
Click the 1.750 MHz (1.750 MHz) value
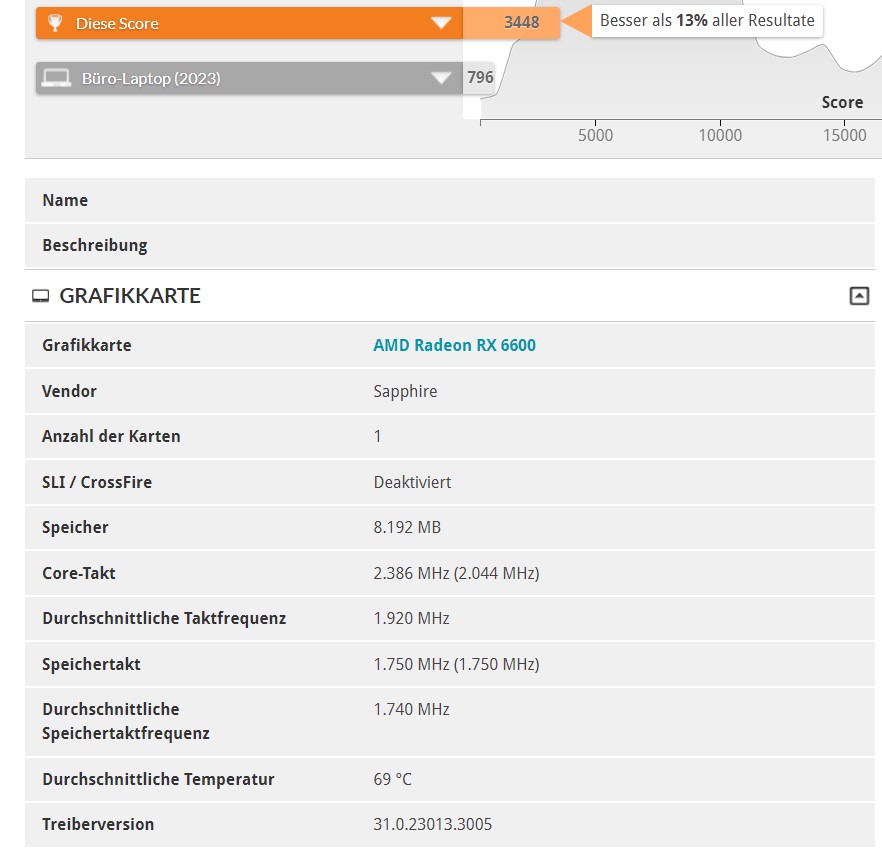[x=457, y=664]
